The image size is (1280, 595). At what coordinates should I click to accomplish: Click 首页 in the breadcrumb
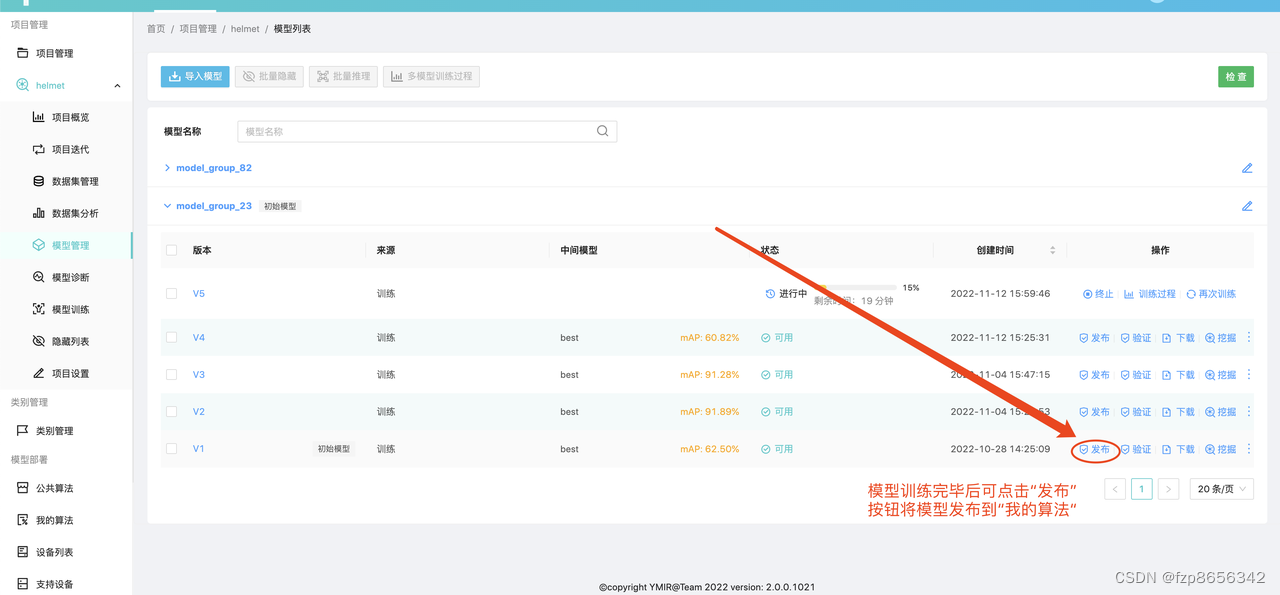(x=156, y=29)
